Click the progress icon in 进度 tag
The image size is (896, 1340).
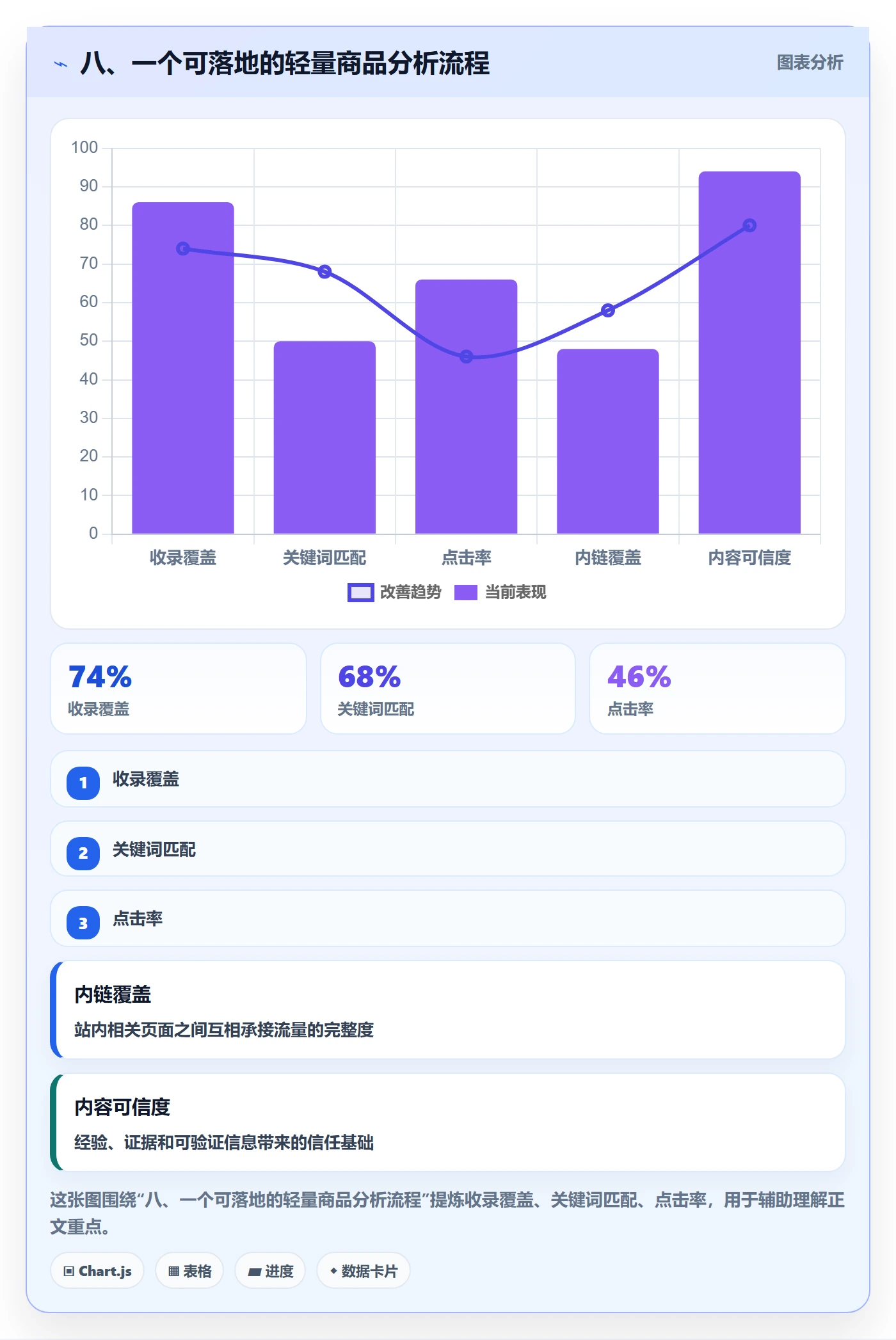[255, 1272]
